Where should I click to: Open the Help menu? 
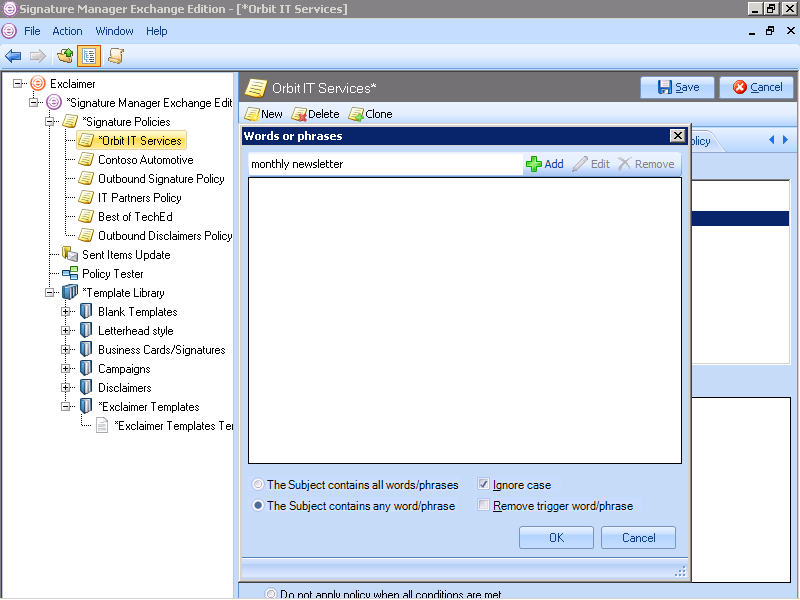(157, 31)
